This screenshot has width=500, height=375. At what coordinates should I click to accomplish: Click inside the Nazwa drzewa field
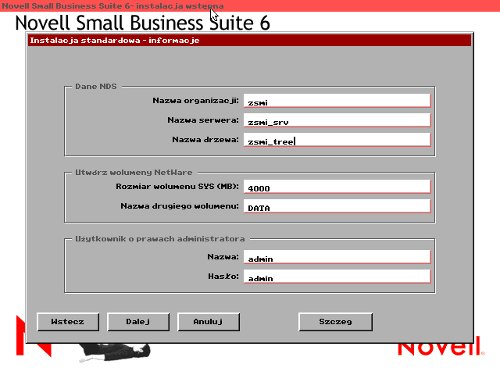click(337, 140)
